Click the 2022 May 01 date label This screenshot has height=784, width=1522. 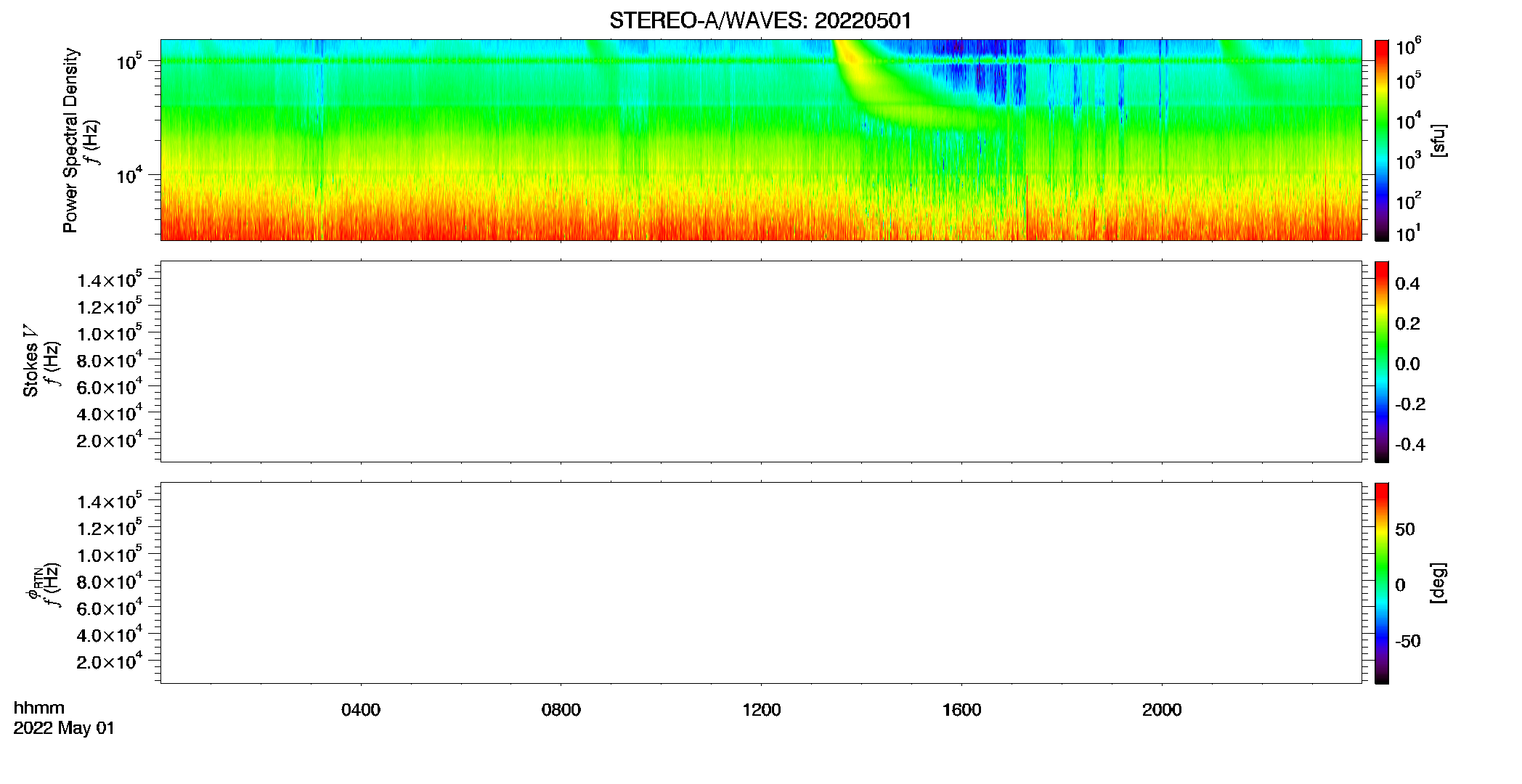point(64,728)
